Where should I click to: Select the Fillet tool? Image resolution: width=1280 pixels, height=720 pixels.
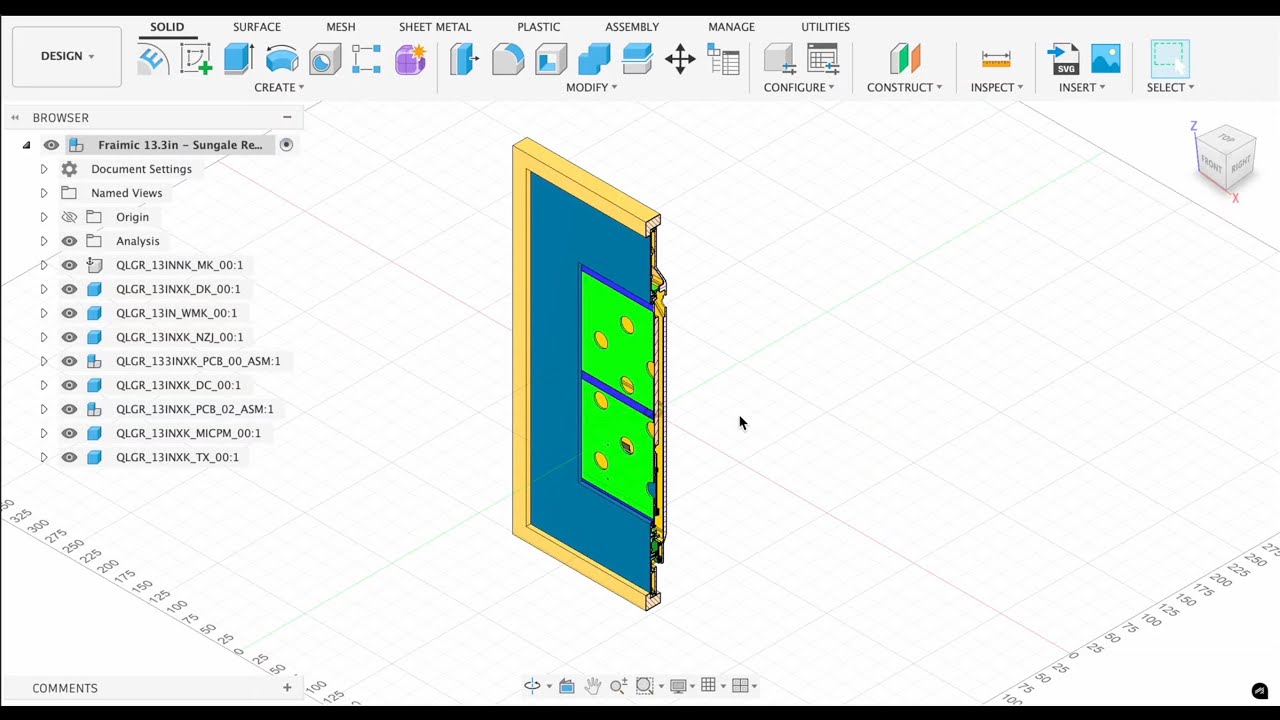coord(508,60)
